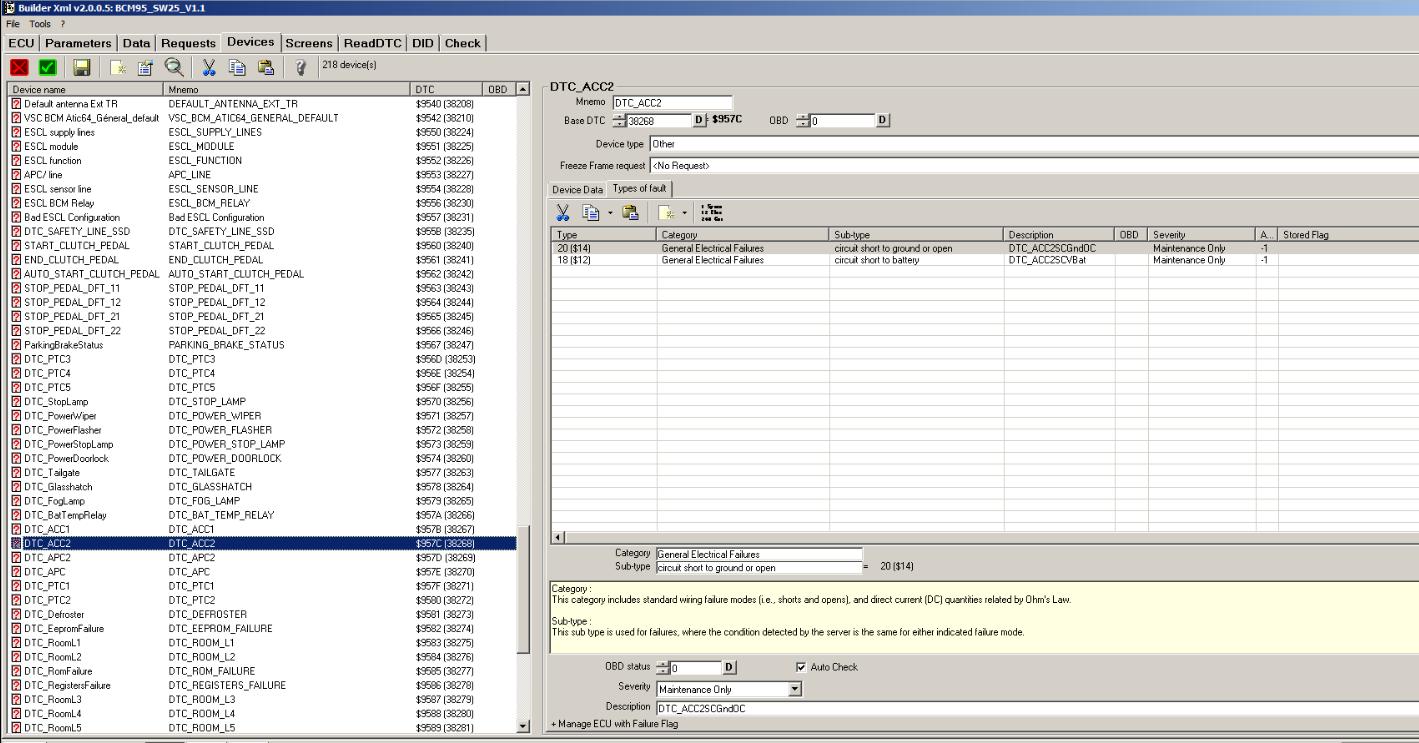Sort by Device name column header
The width and height of the screenshot is (1419, 743).
point(86,89)
